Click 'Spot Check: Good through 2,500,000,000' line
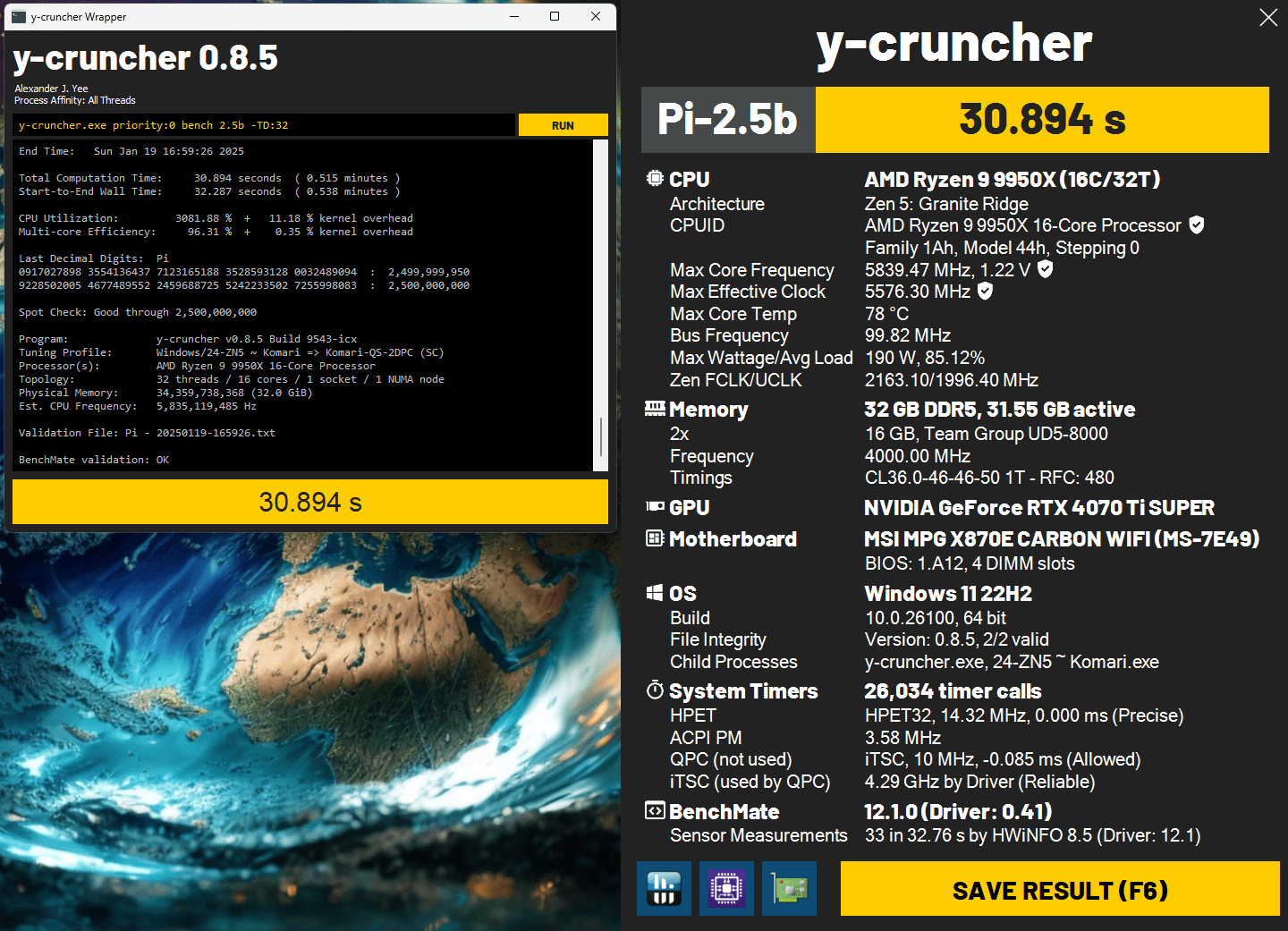This screenshot has width=1288, height=931. [138, 312]
